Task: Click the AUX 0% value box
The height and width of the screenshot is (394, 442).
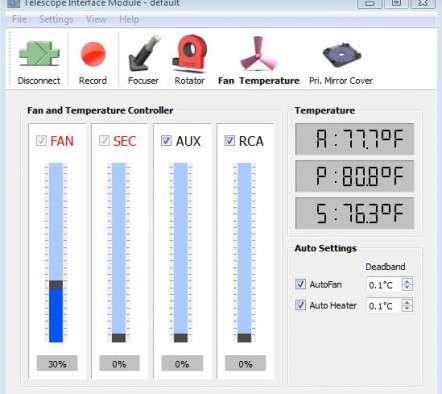Action: coord(182,363)
